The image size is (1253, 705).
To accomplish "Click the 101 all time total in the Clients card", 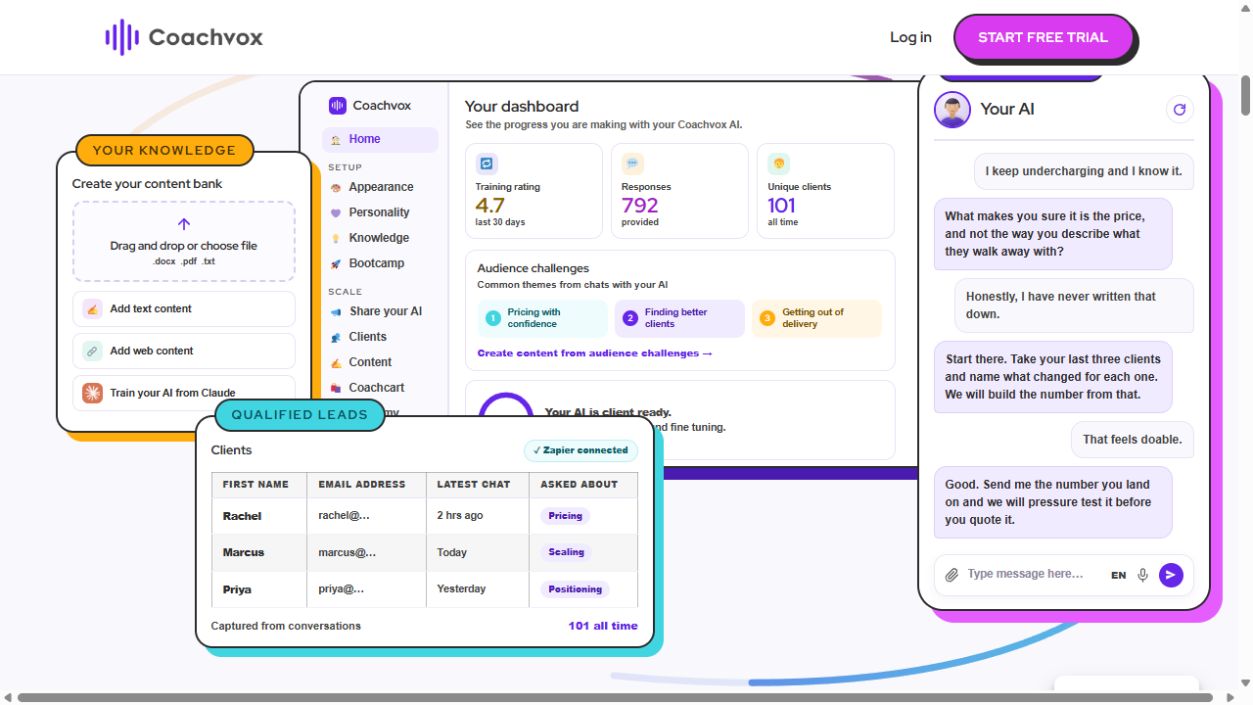I will pyautogui.click(x=603, y=626).
